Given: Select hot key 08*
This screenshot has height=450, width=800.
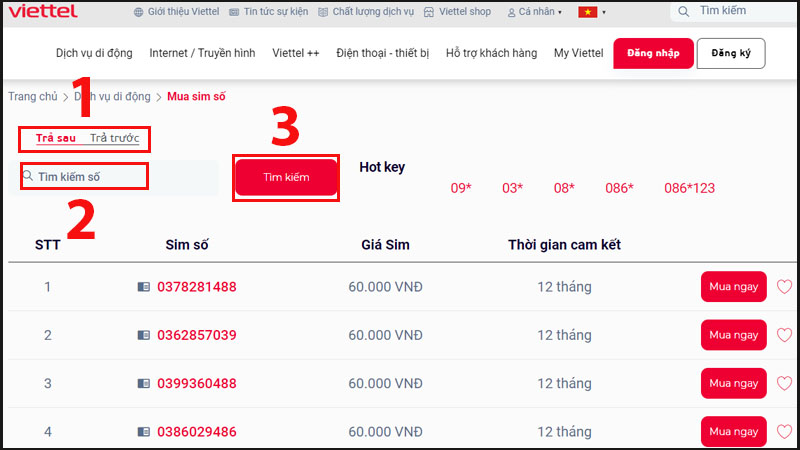Looking at the screenshot, I should (x=564, y=188).
